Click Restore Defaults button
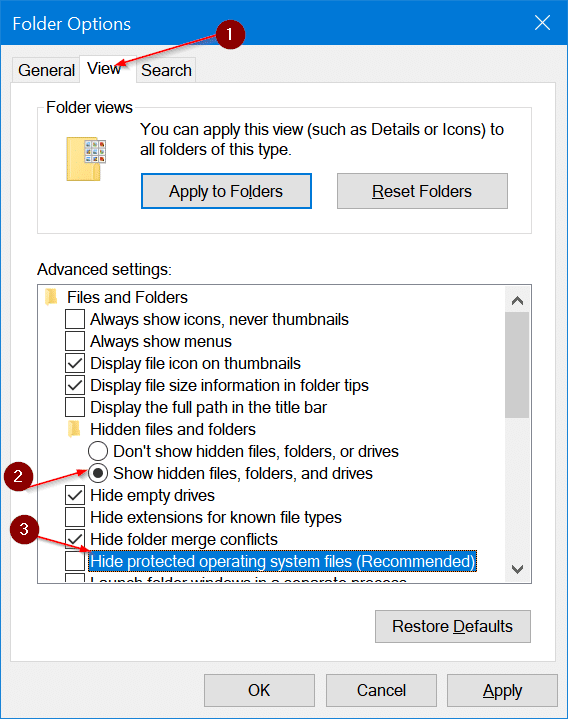The height and width of the screenshot is (719, 568). pos(452,626)
